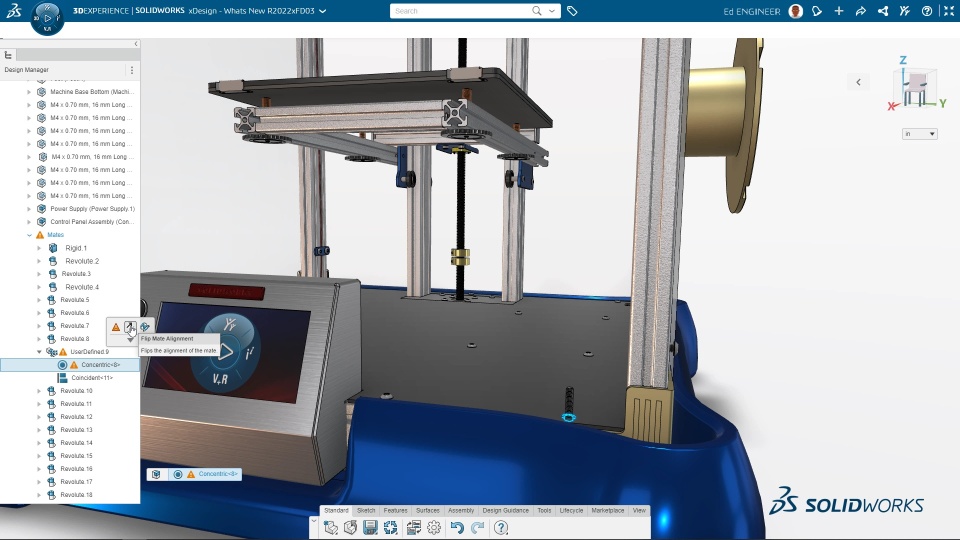Click the fullscreen collapse icon in header

click(949, 11)
